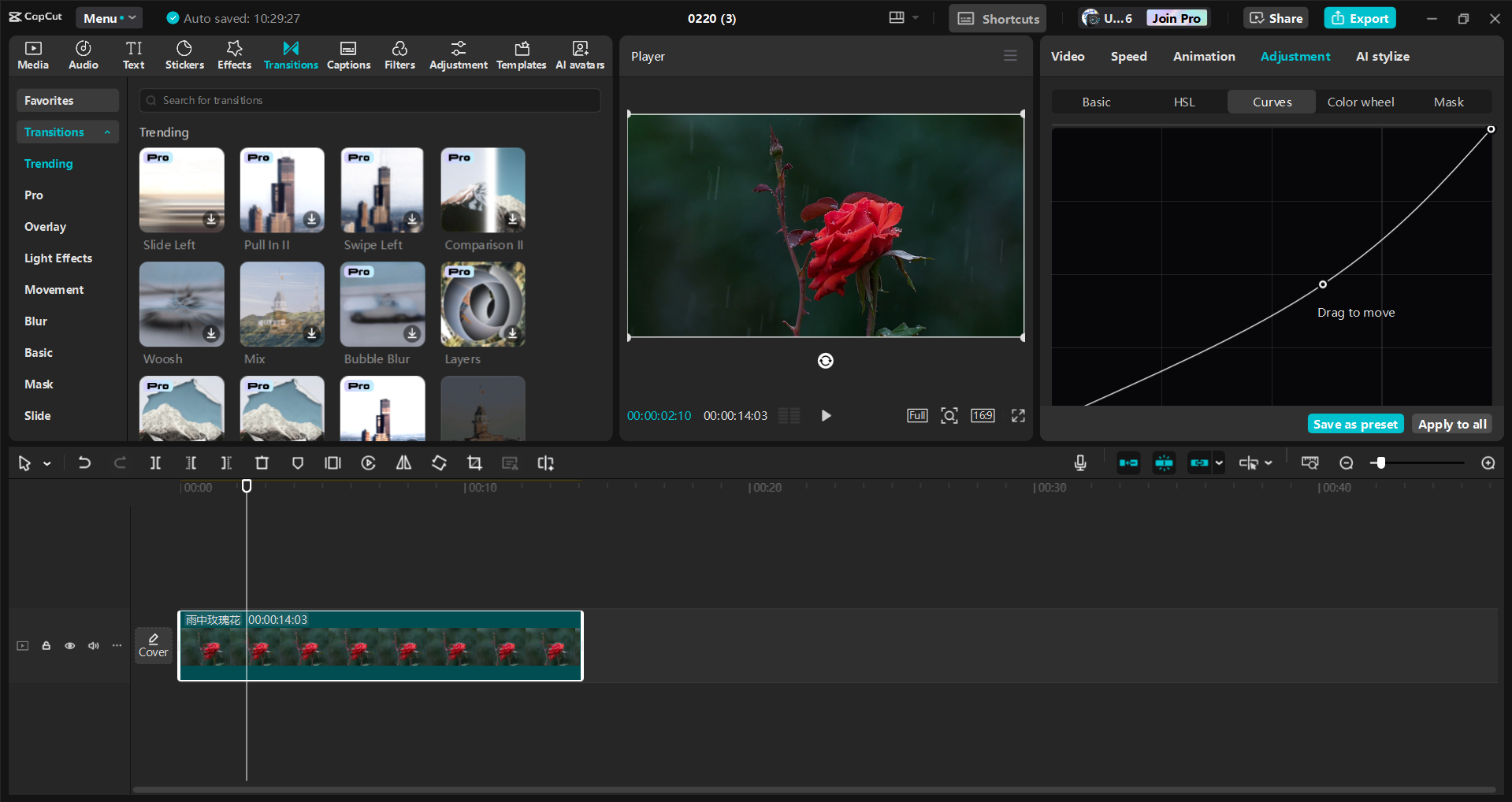Viewport: 1512px width, 802px height.
Task: Lock the video track
Action: (x=46, y=645)
